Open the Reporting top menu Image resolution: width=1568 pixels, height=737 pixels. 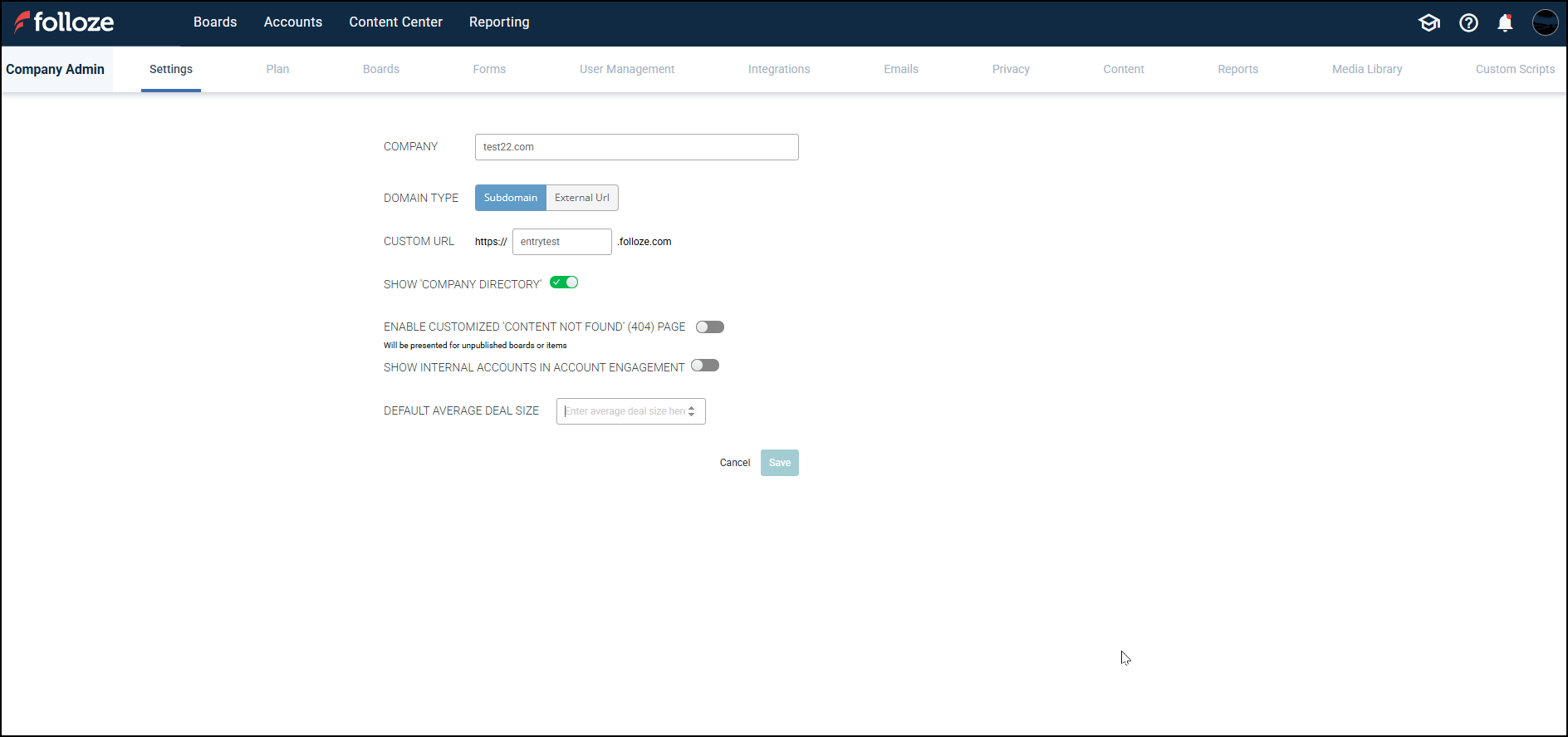point(499,22)
